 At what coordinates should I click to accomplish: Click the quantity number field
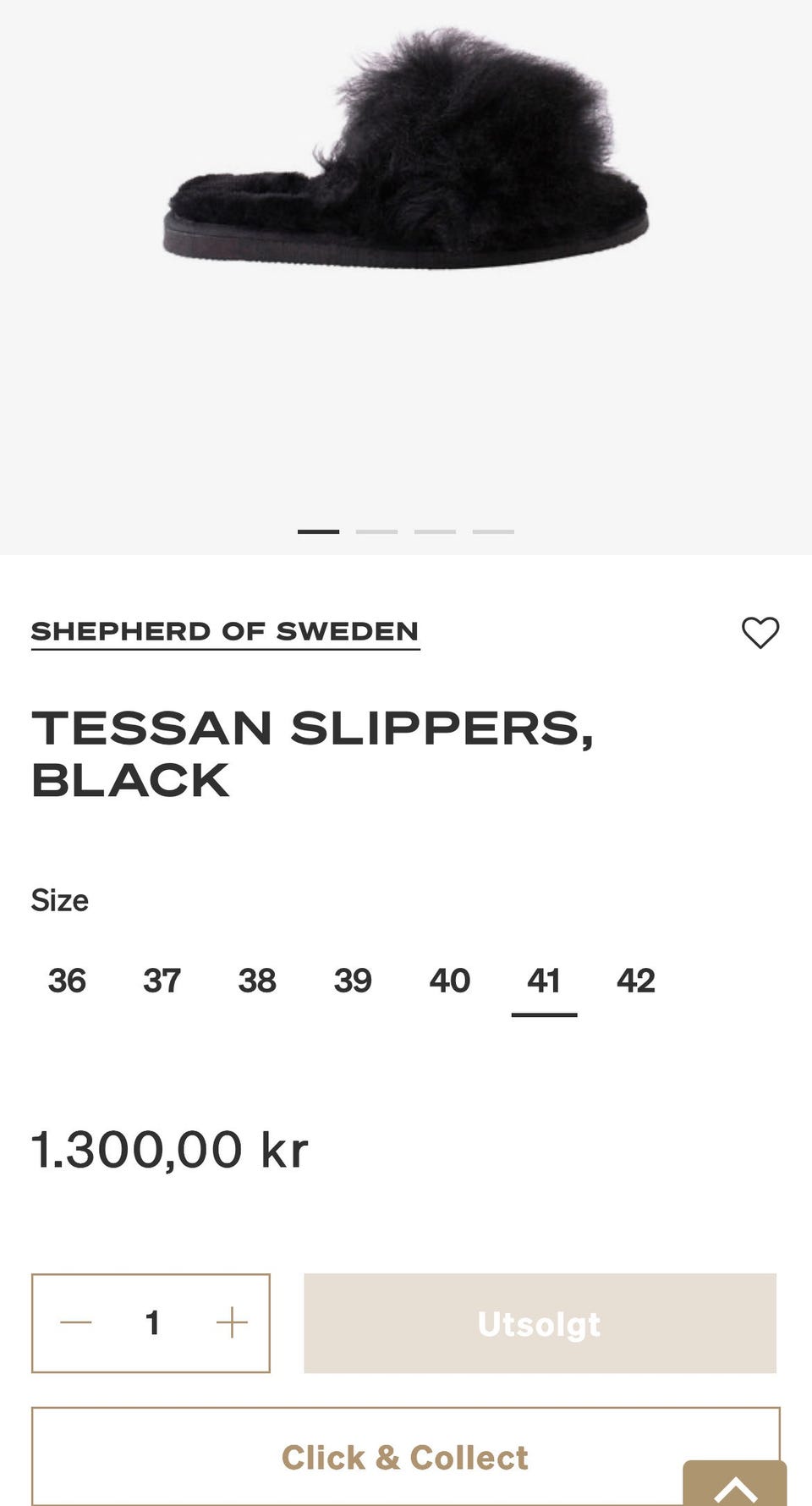pyautogui.click(x=152, y=1322)
